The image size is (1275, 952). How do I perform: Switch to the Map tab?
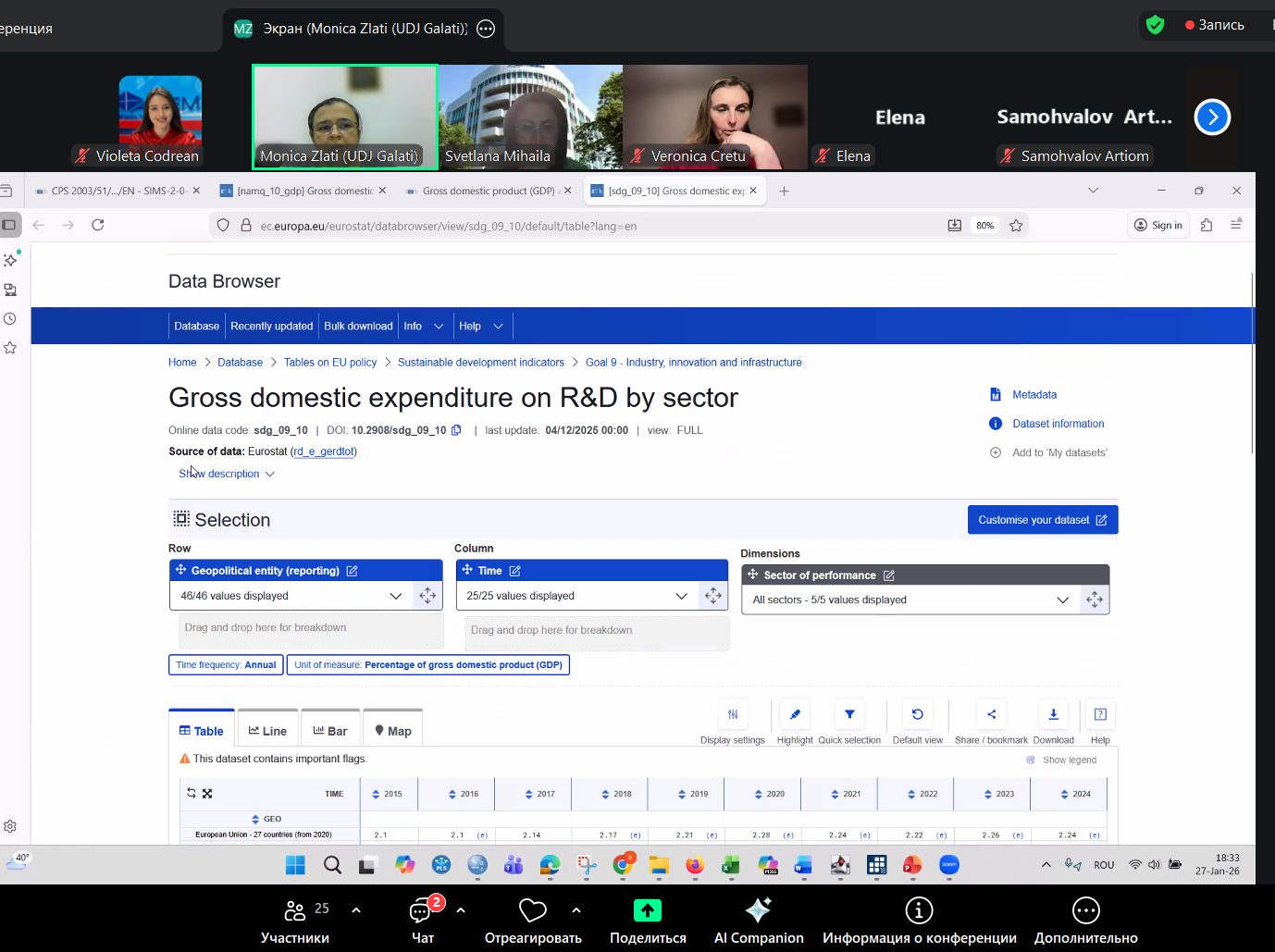[x=393, y=731]
